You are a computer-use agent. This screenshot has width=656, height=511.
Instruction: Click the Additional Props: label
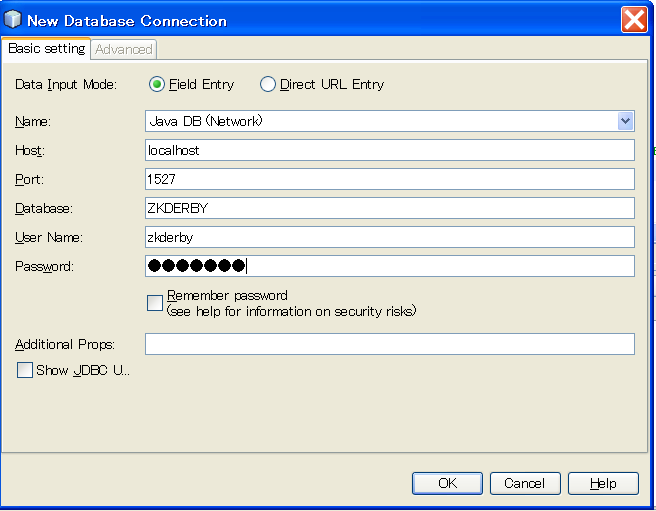coord(64,344)
